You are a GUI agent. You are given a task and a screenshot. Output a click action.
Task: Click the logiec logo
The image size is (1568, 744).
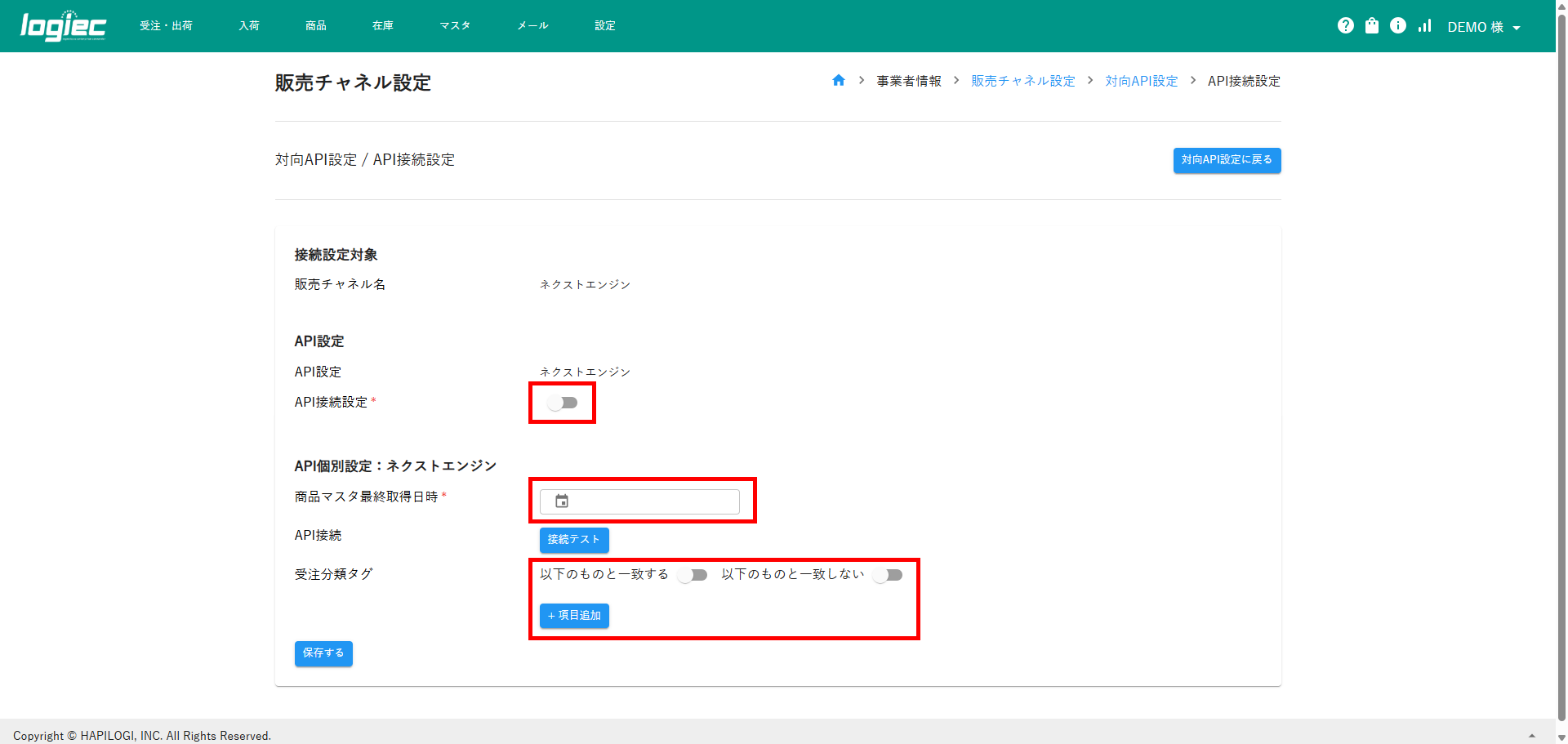tap(63, 26)
